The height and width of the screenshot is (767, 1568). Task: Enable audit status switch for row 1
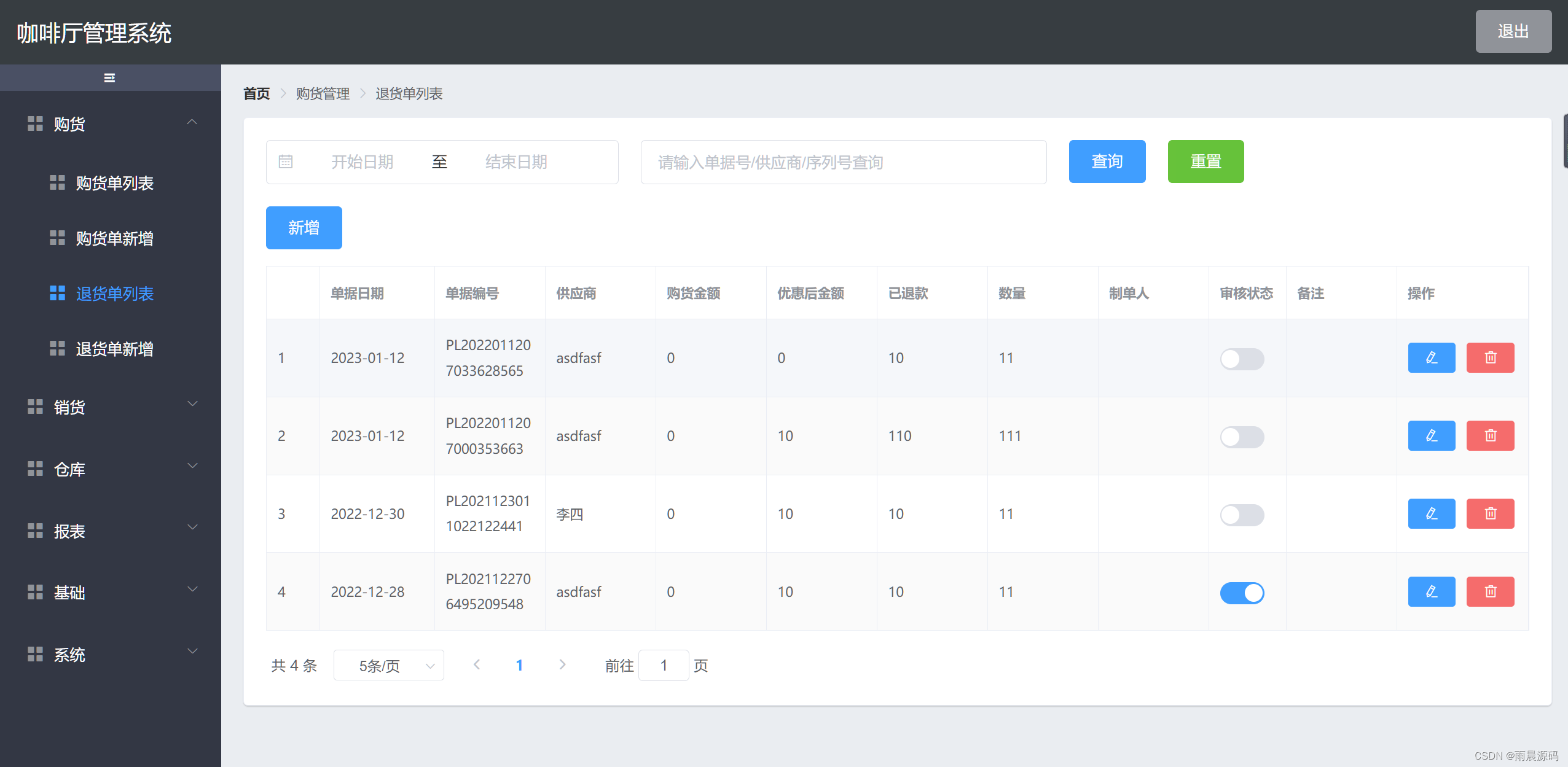(x=1241, y=359)
